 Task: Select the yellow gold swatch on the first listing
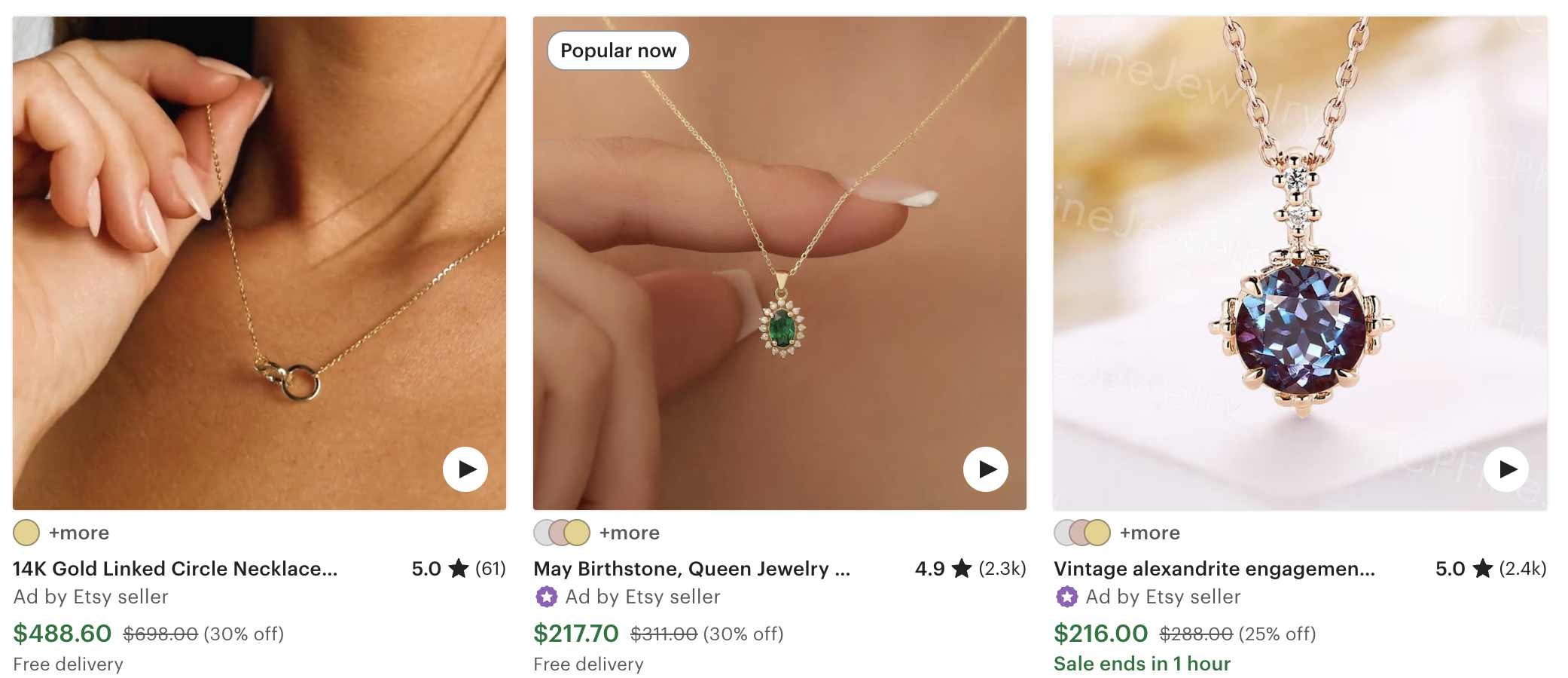pos(26,533)
